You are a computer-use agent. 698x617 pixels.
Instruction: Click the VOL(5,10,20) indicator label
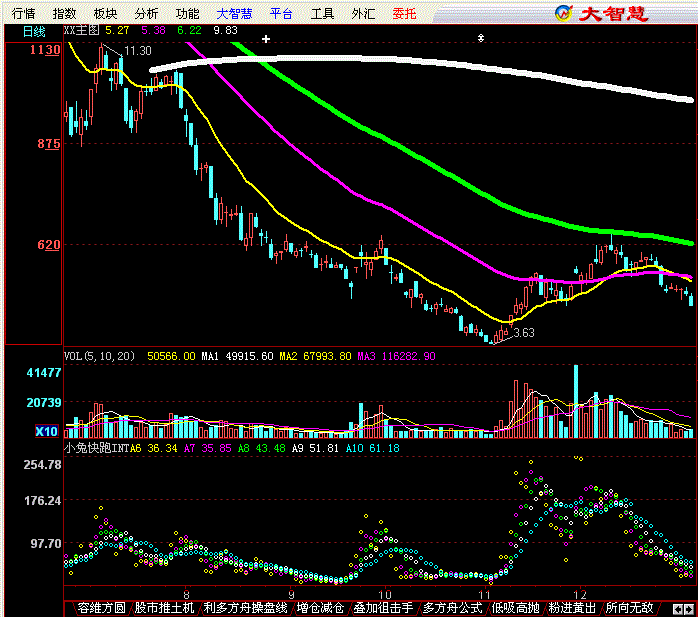click(x=99, y=356)
